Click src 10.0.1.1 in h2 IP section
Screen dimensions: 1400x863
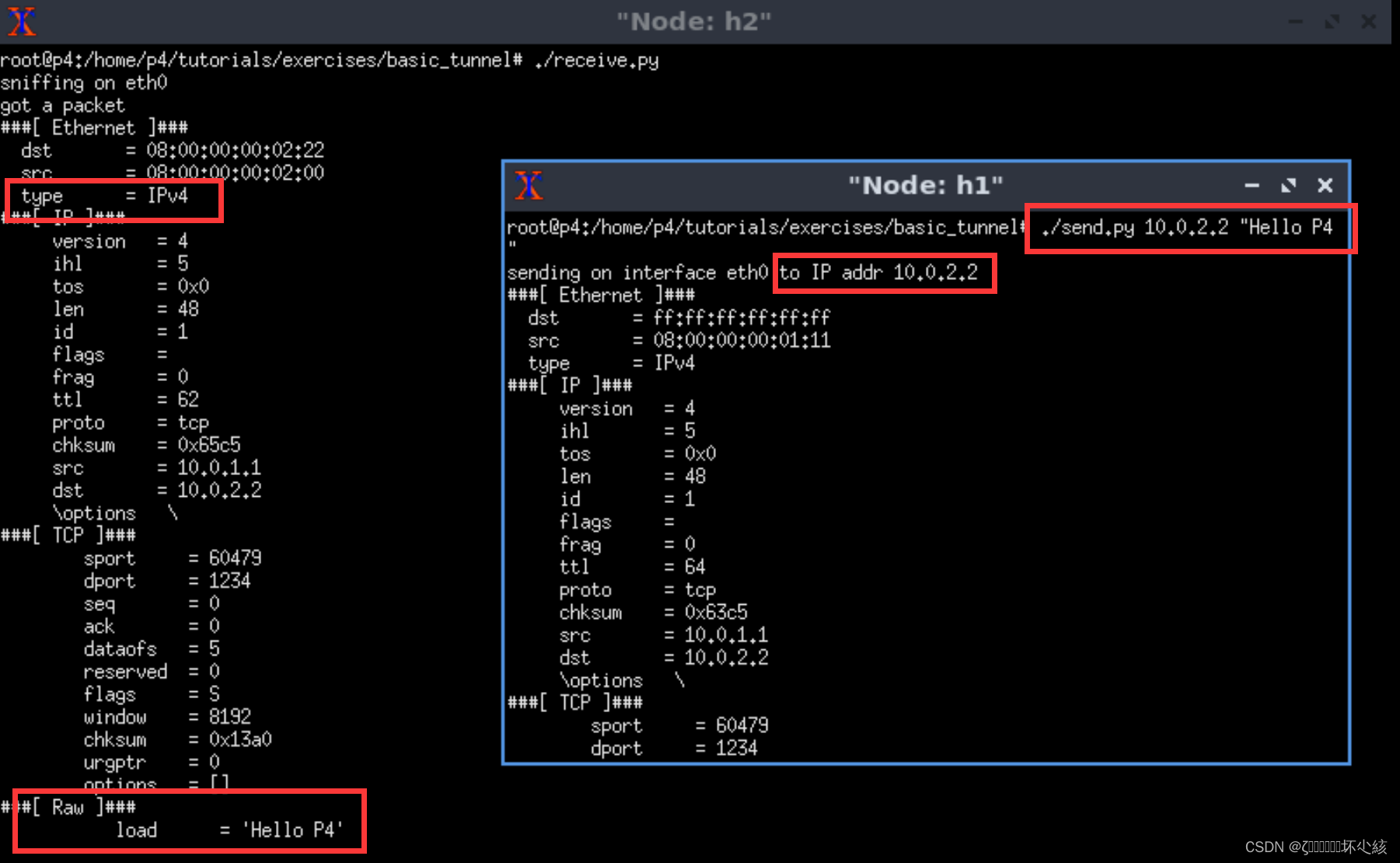219,468
